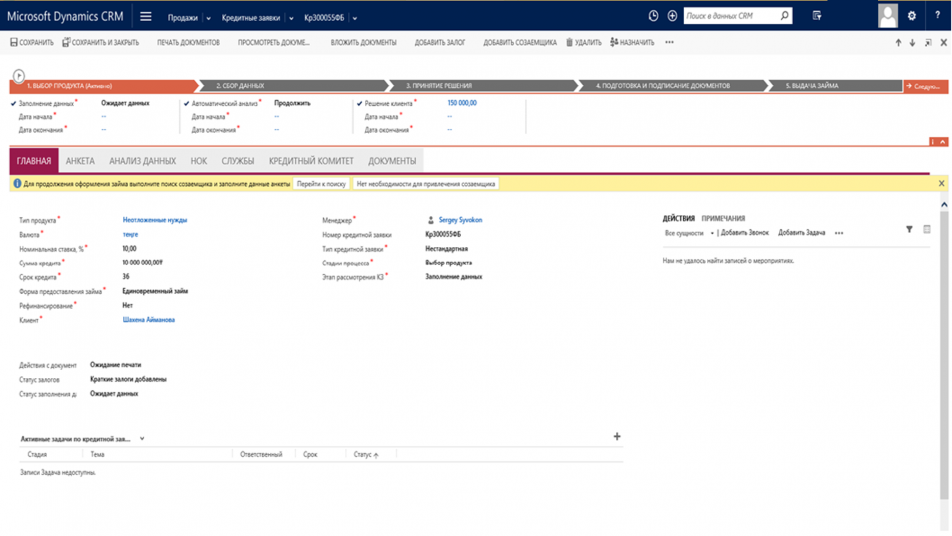Toggle the Автоматический анализ step checkmark
Viewport: 952px width, 536px height.
pyautogui.click(x=187, y=103)
